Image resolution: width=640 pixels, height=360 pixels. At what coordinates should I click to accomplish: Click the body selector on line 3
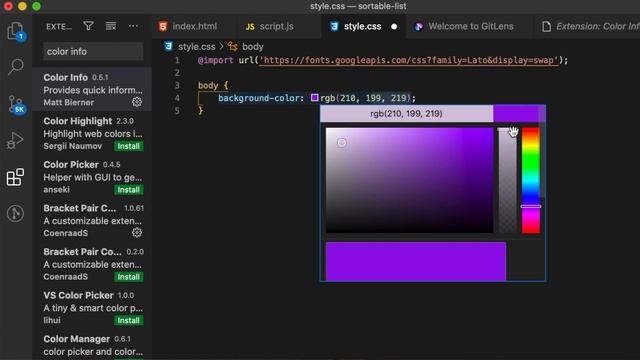click(208, 85)
